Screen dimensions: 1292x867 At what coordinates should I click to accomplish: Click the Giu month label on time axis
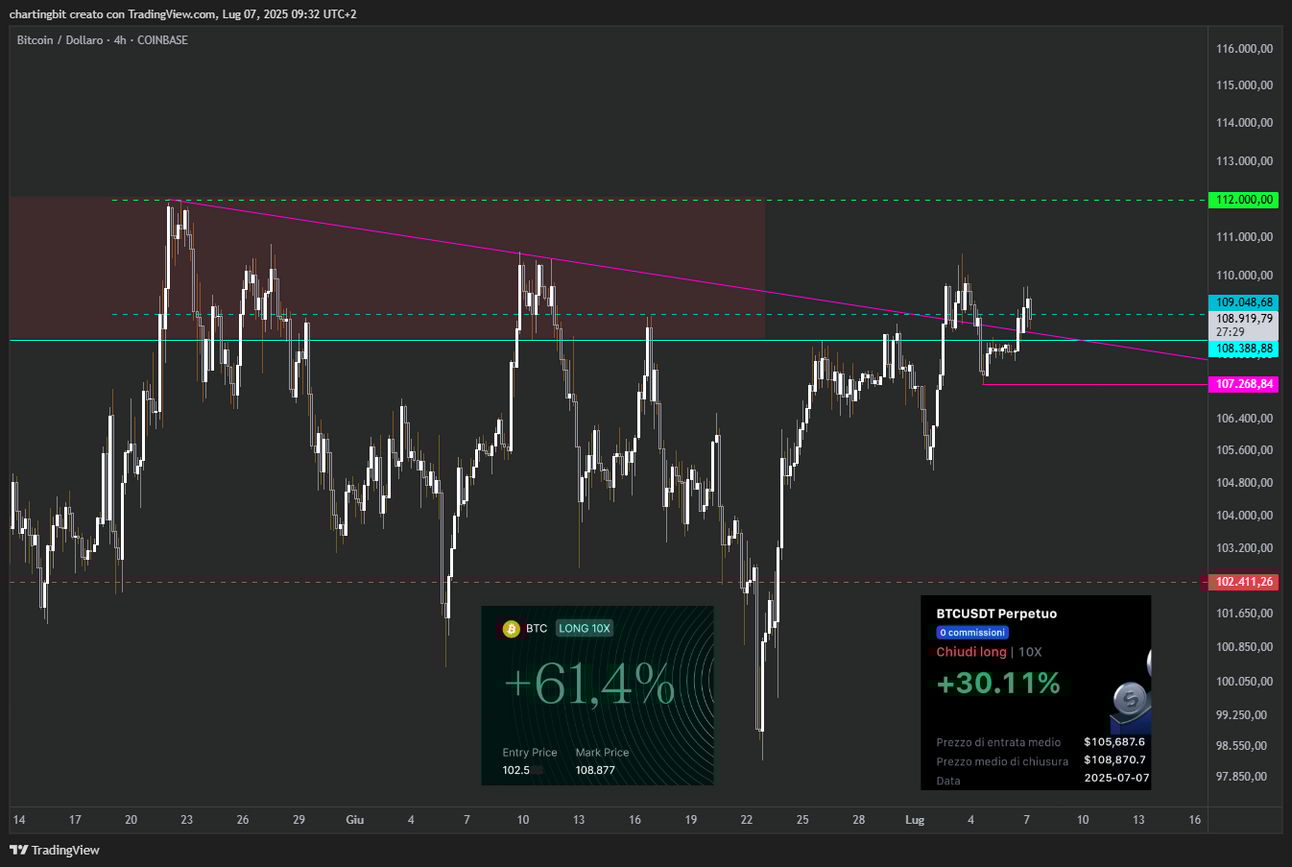tap(355, 820)
